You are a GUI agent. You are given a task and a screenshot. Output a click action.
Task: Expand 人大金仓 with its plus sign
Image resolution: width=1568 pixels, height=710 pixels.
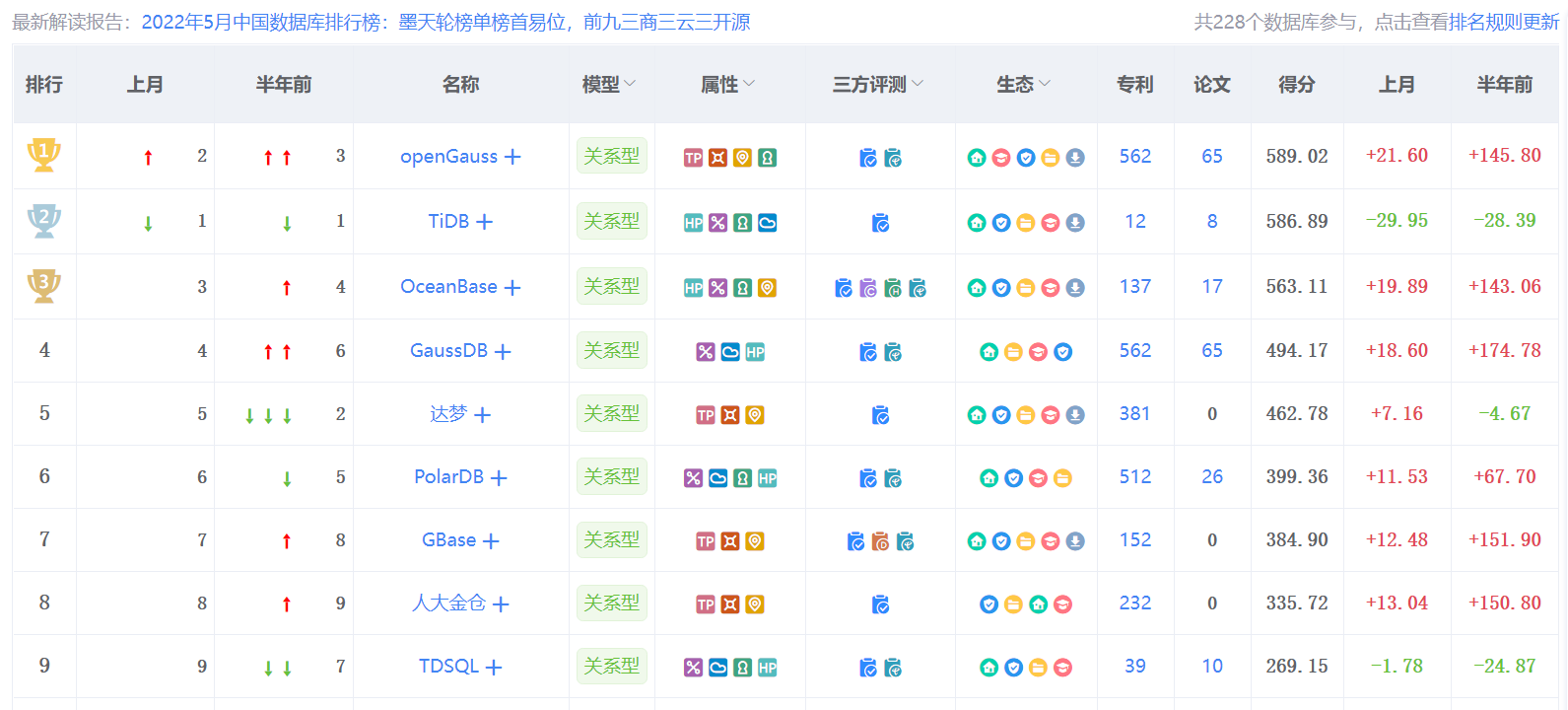tap(501, 603)
